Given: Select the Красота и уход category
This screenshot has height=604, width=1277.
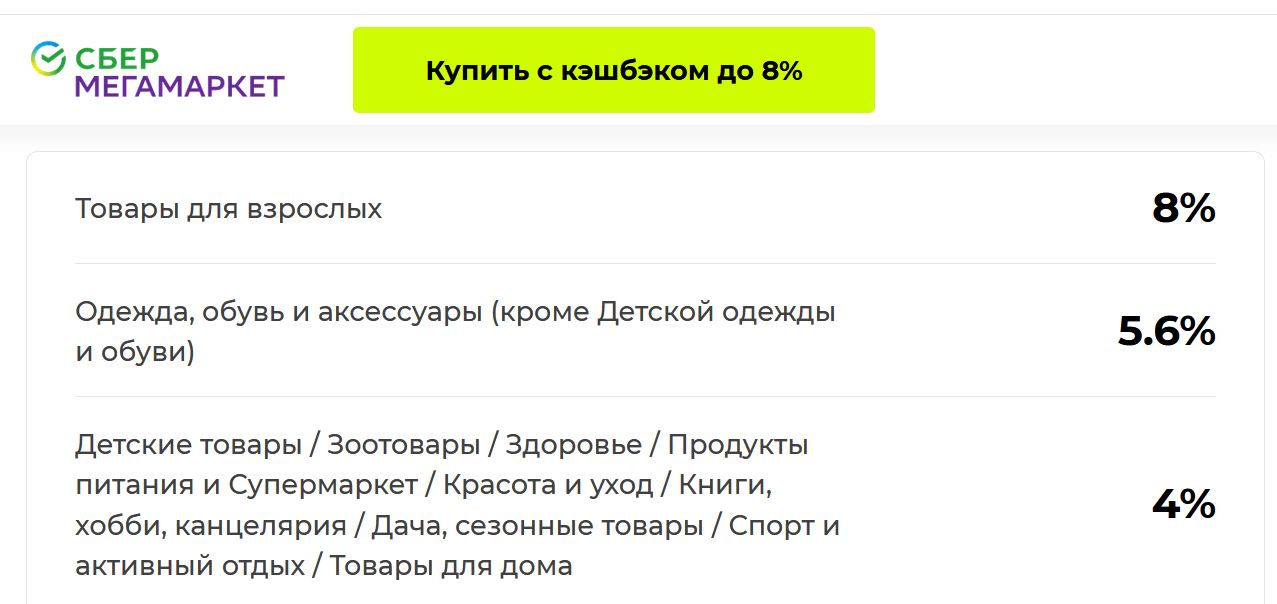Looking at the screenshot, I should point(548,485).
